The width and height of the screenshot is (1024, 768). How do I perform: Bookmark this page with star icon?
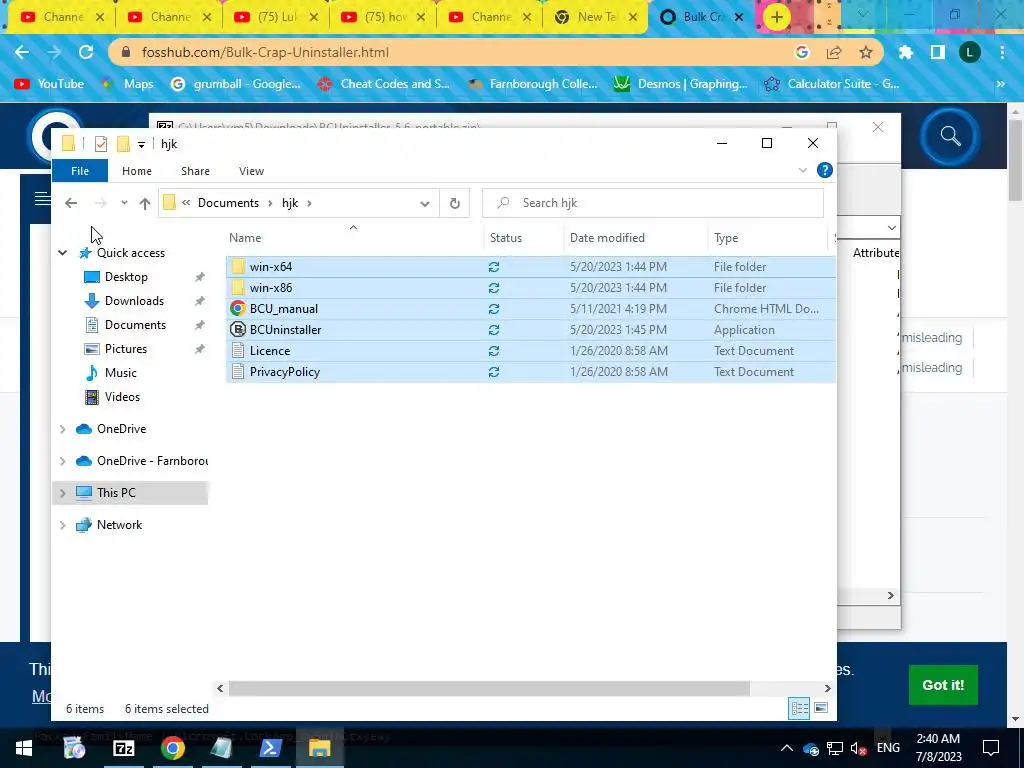coord(866,52)
